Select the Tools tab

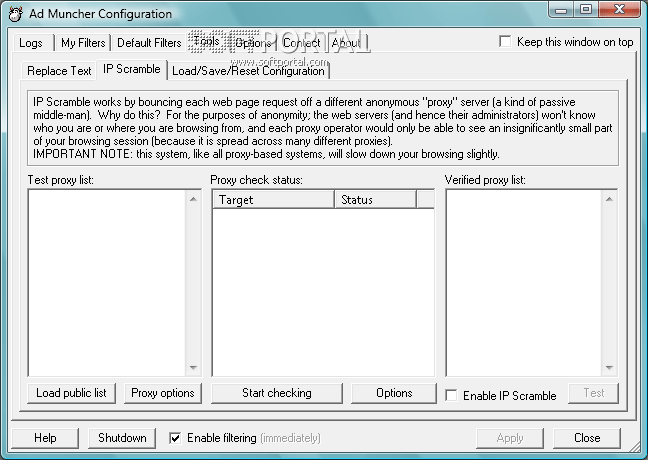[207, 41]
